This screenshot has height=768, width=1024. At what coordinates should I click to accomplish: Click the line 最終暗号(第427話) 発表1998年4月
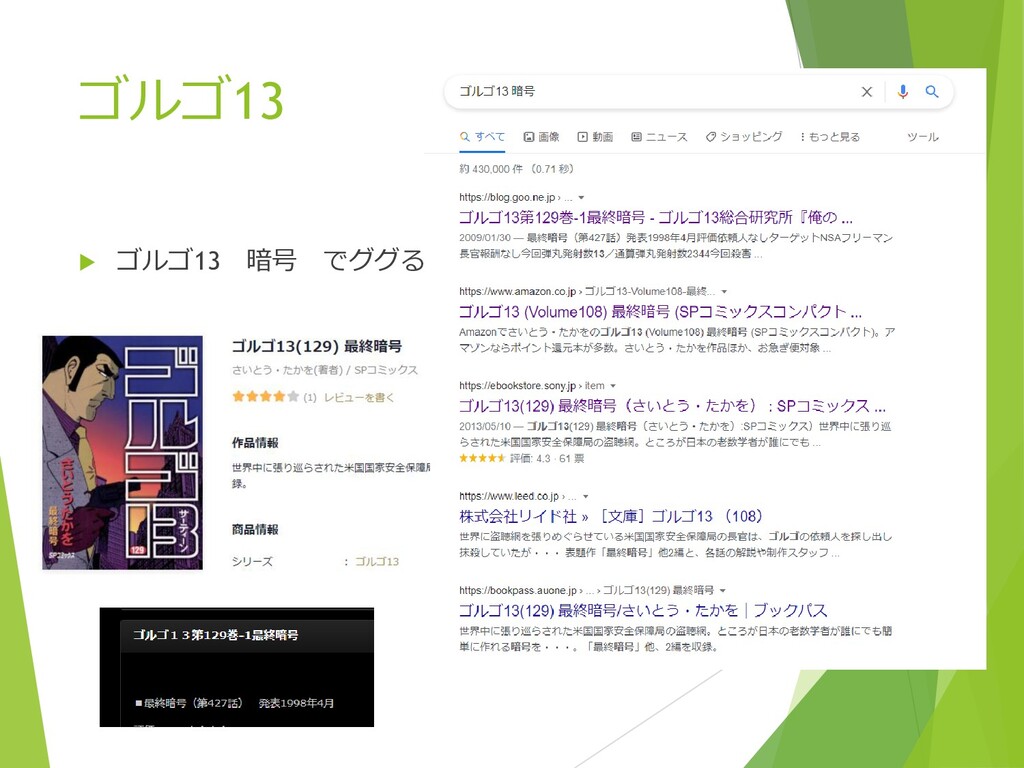(234, 703)
